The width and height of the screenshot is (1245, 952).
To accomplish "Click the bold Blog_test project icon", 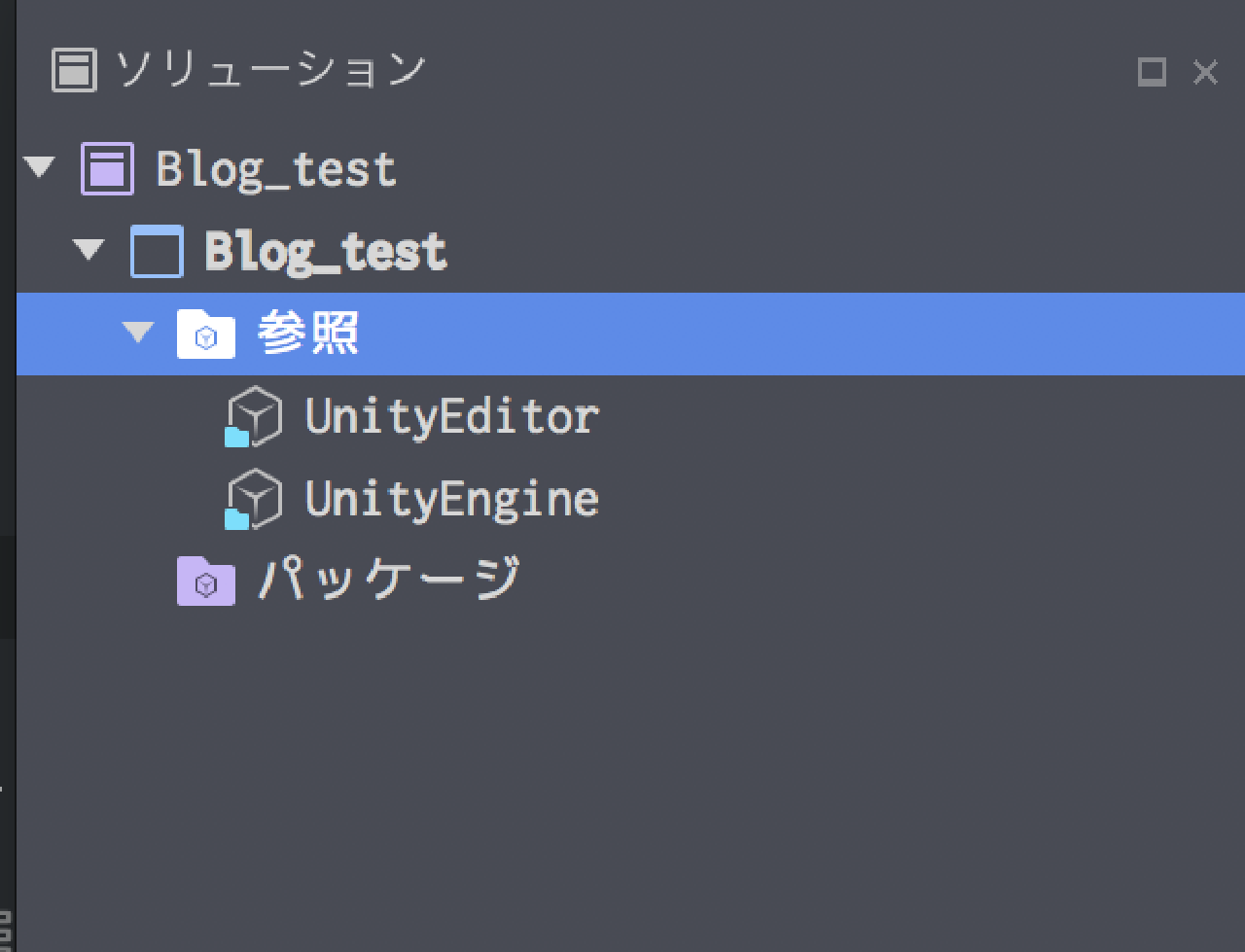I will pos(157,252).
